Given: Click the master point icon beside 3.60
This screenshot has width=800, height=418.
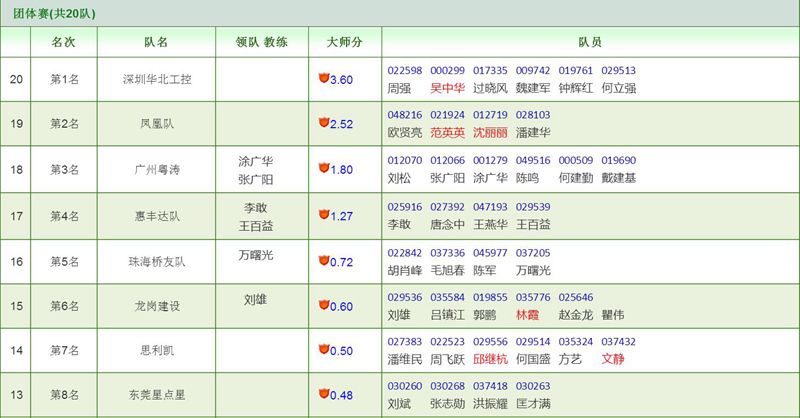Looking at the screenshot, I should click(323, 78).
